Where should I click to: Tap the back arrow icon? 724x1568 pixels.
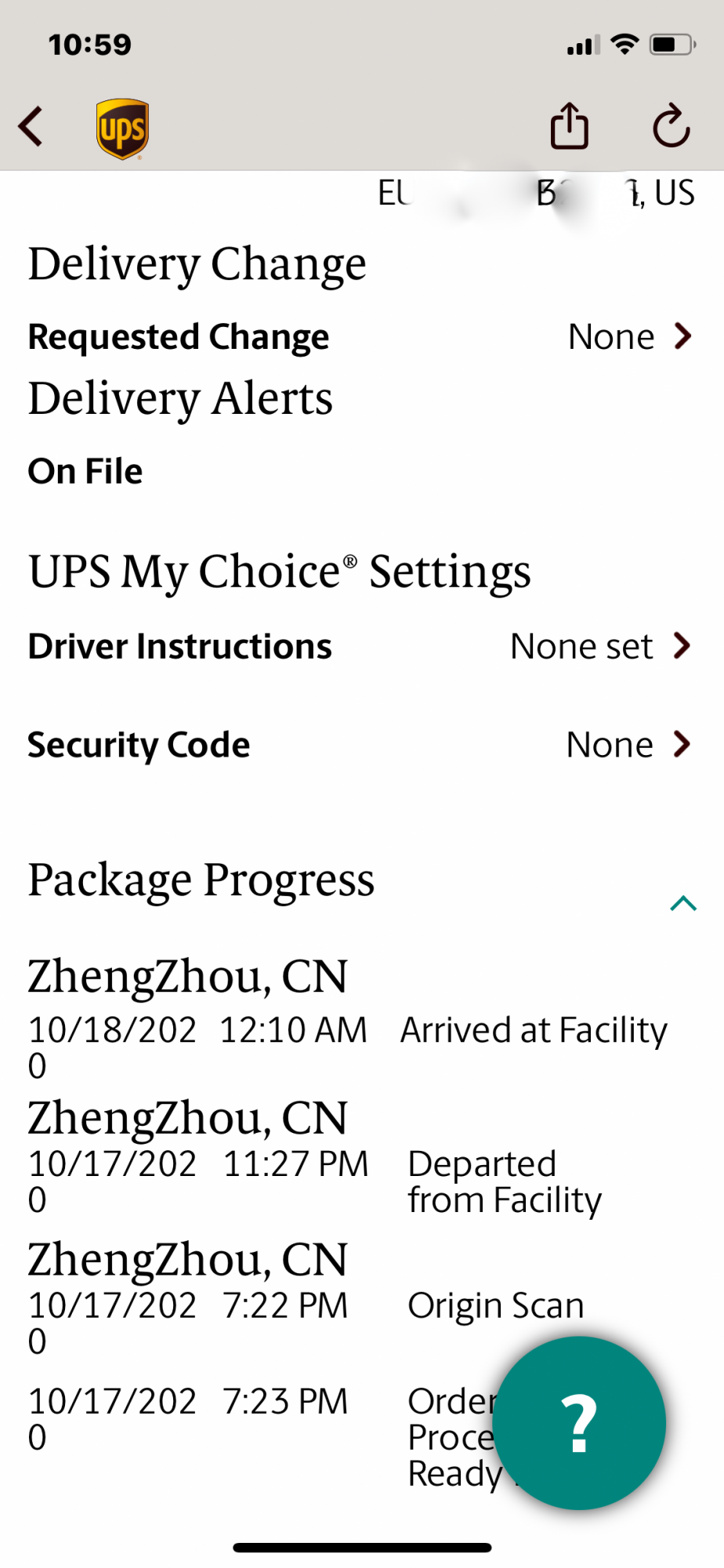point(31,127)
